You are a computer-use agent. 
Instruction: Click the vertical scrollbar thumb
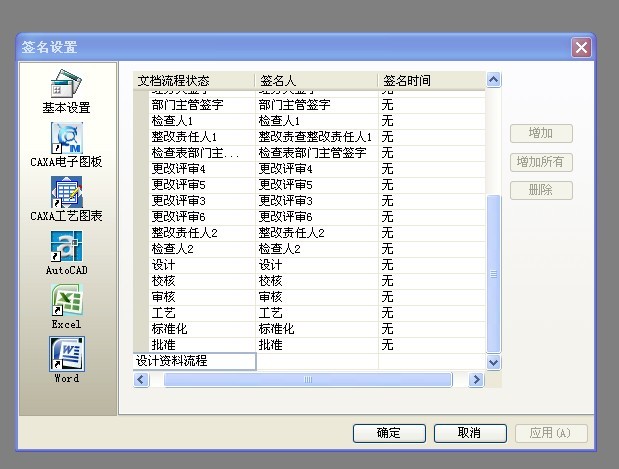[493, 274]
